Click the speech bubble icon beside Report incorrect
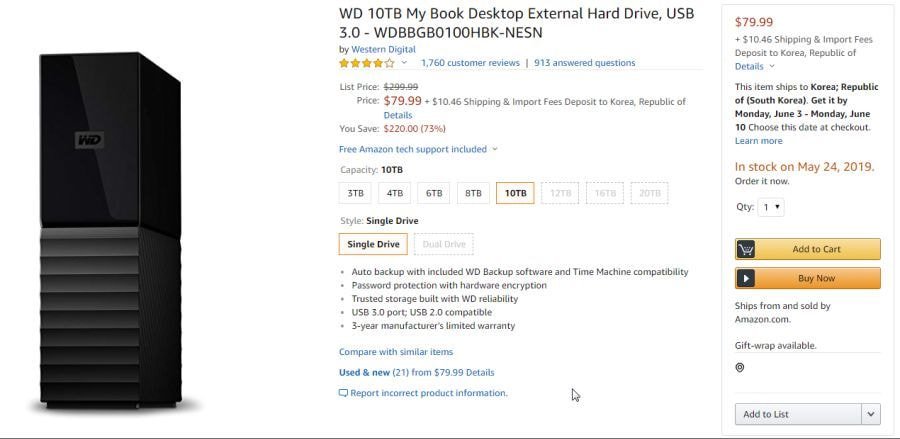Screen dimensions: 900x439 (343, 393)
